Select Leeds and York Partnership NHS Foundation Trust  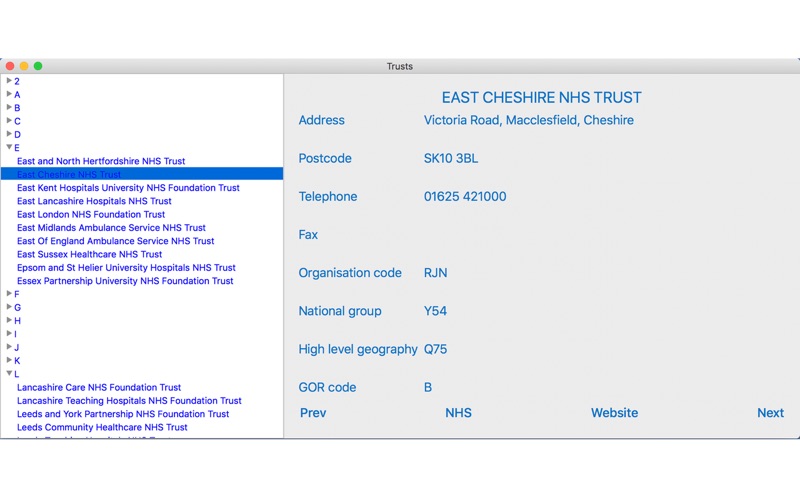click(123, 414)
